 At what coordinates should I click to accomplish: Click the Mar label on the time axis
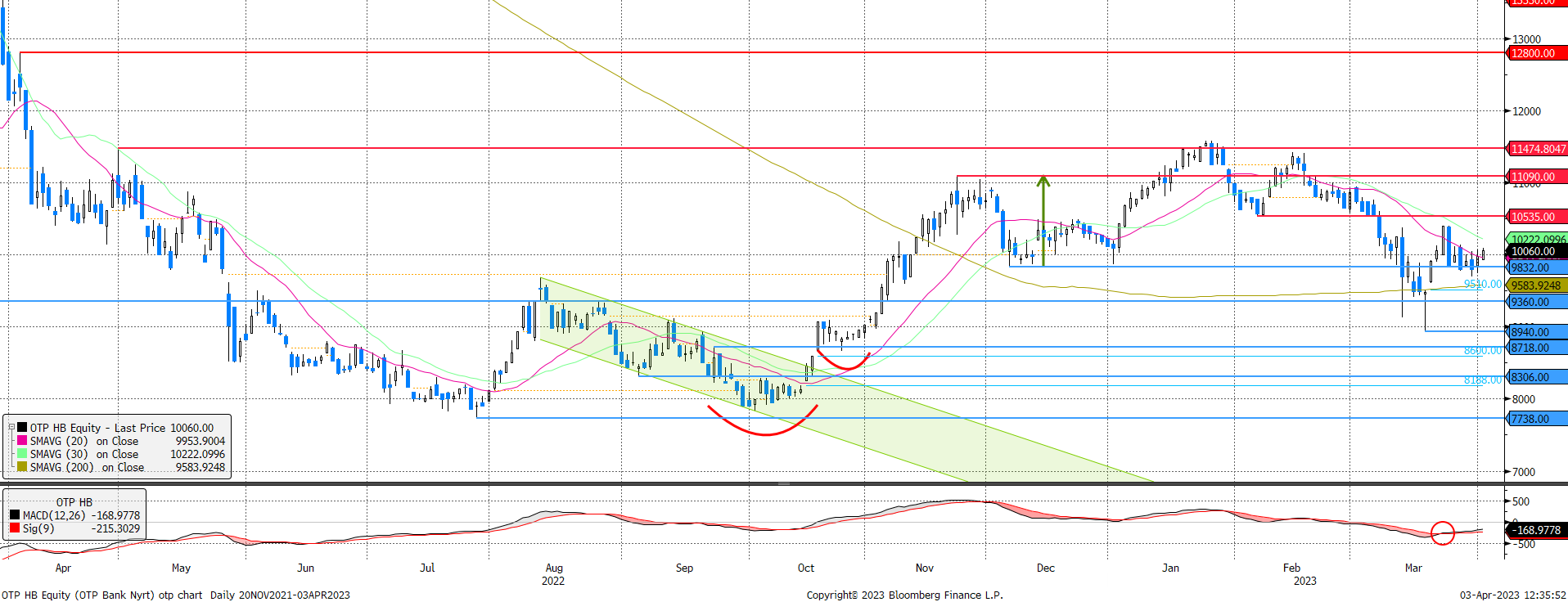pos(1413,568)
